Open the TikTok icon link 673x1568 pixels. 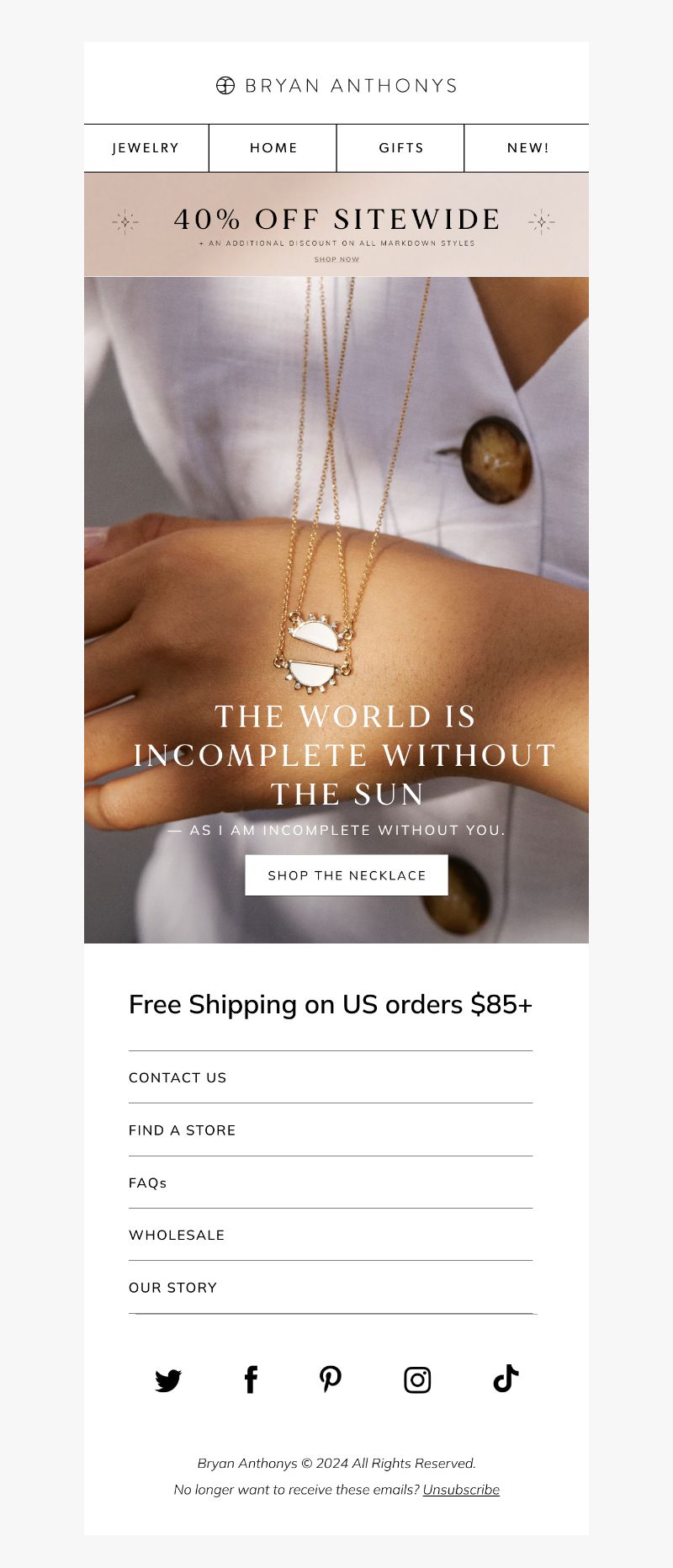[x=506, y=1379]
